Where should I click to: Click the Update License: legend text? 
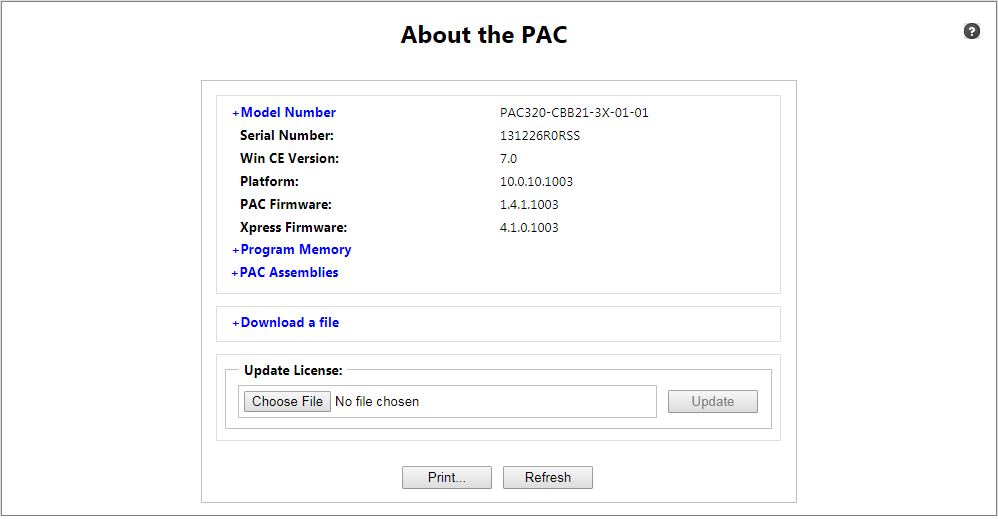pos(293,371)
